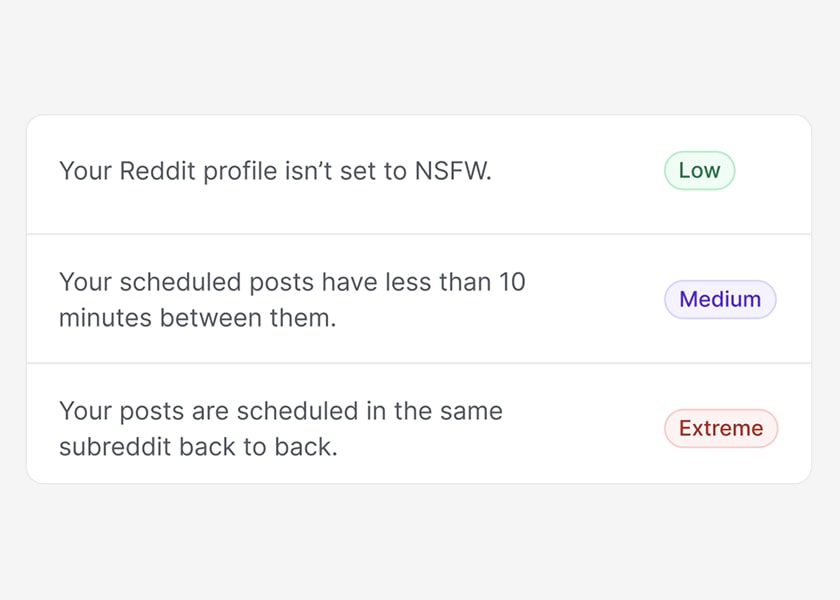Click the purple Medium severity badge
The width and height of the screenshot is (840, 600).
[720, 299]
